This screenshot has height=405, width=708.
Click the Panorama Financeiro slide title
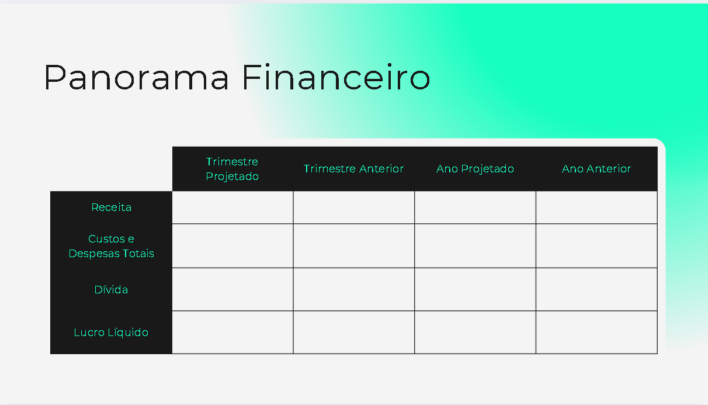tap(237, 78)
